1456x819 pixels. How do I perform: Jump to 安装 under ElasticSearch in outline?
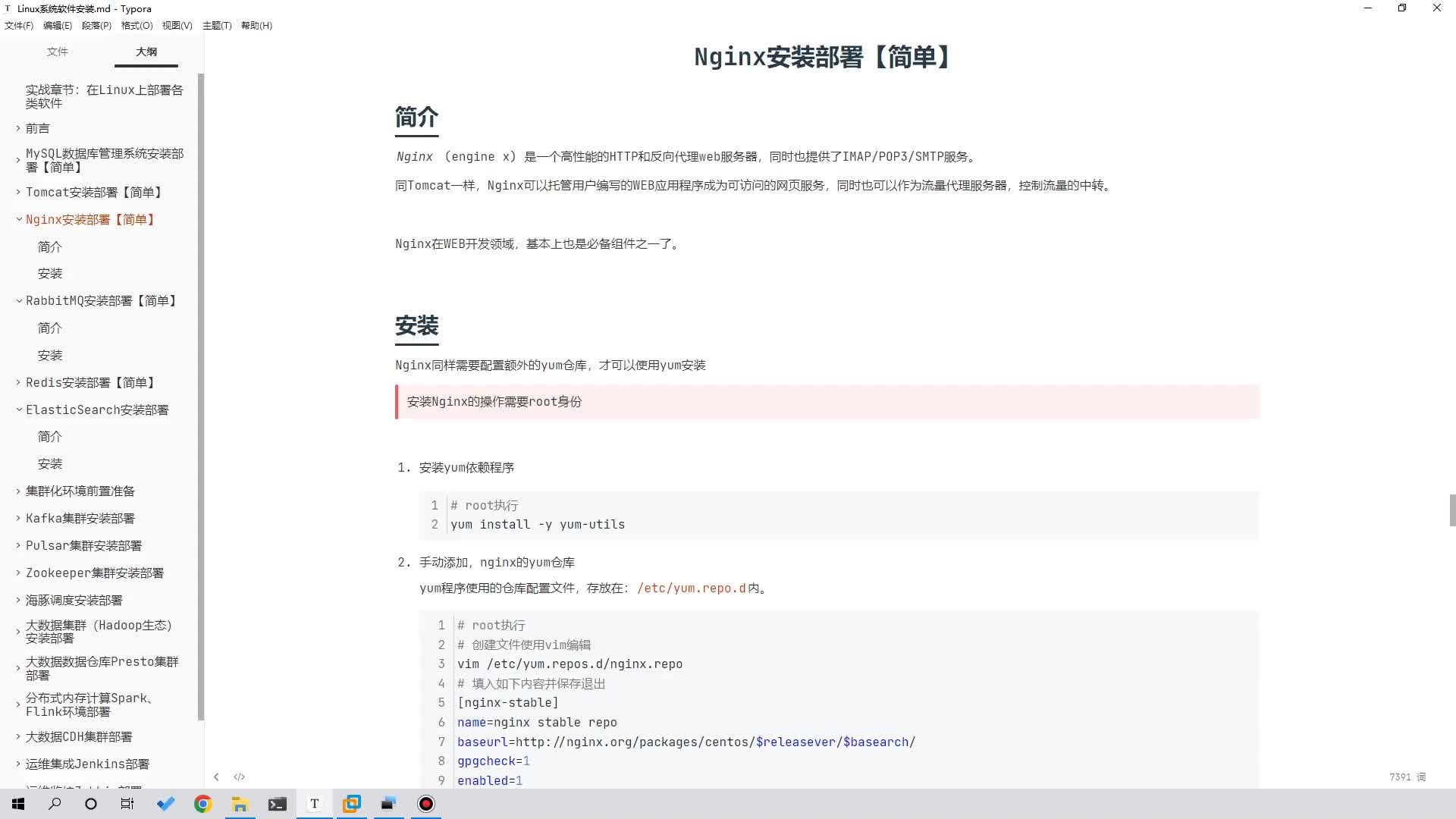point(50,464)
